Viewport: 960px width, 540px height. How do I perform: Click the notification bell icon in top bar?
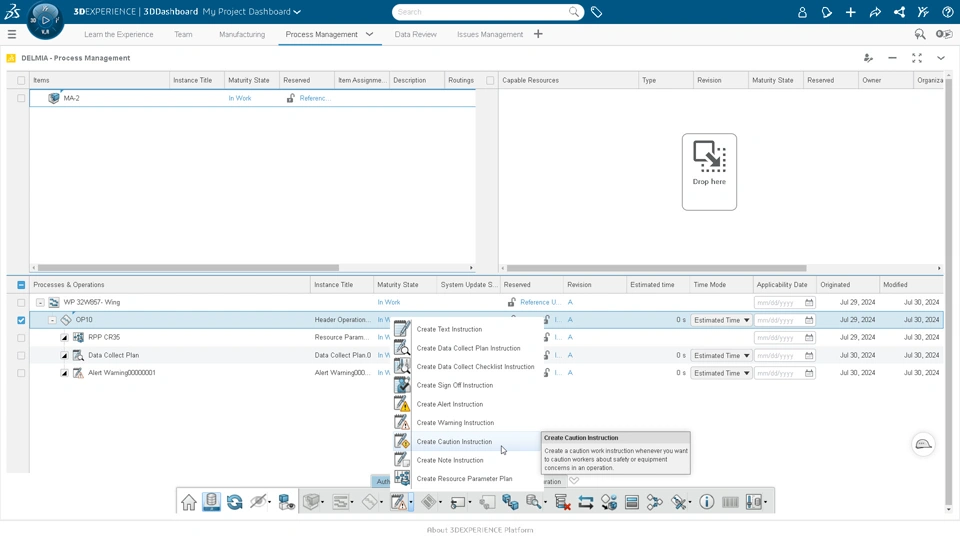[827, 12]
